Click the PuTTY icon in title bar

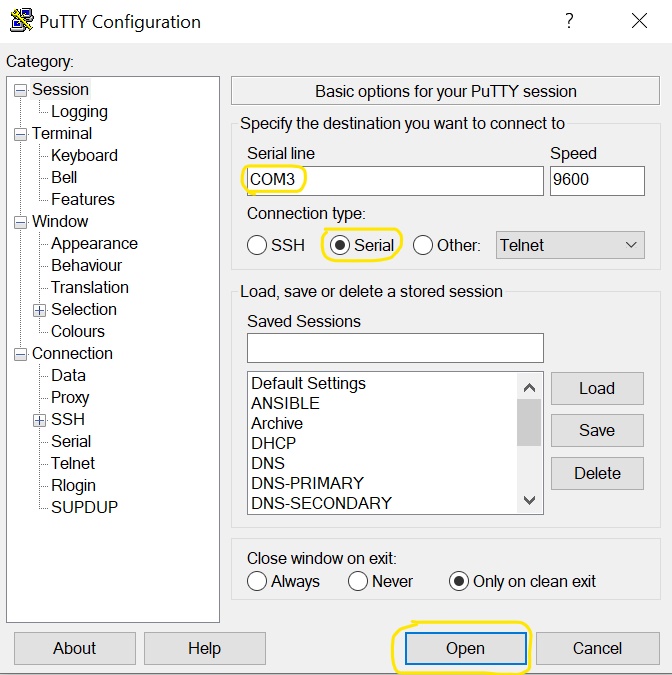tap(21, 21)
